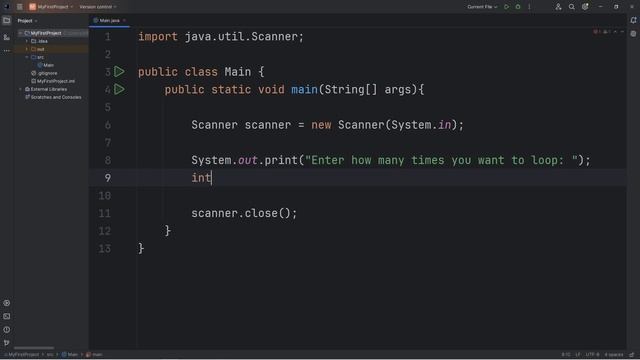Click line number 9 in the gutter
This screenshot has width=640, height=360.
pyautogui.click(x=107, y=178)
